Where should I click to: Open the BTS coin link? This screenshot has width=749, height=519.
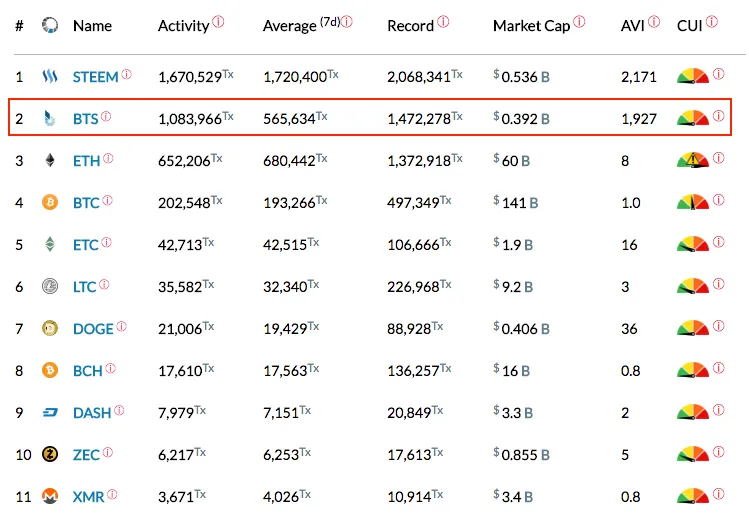[x=86, y=119]
